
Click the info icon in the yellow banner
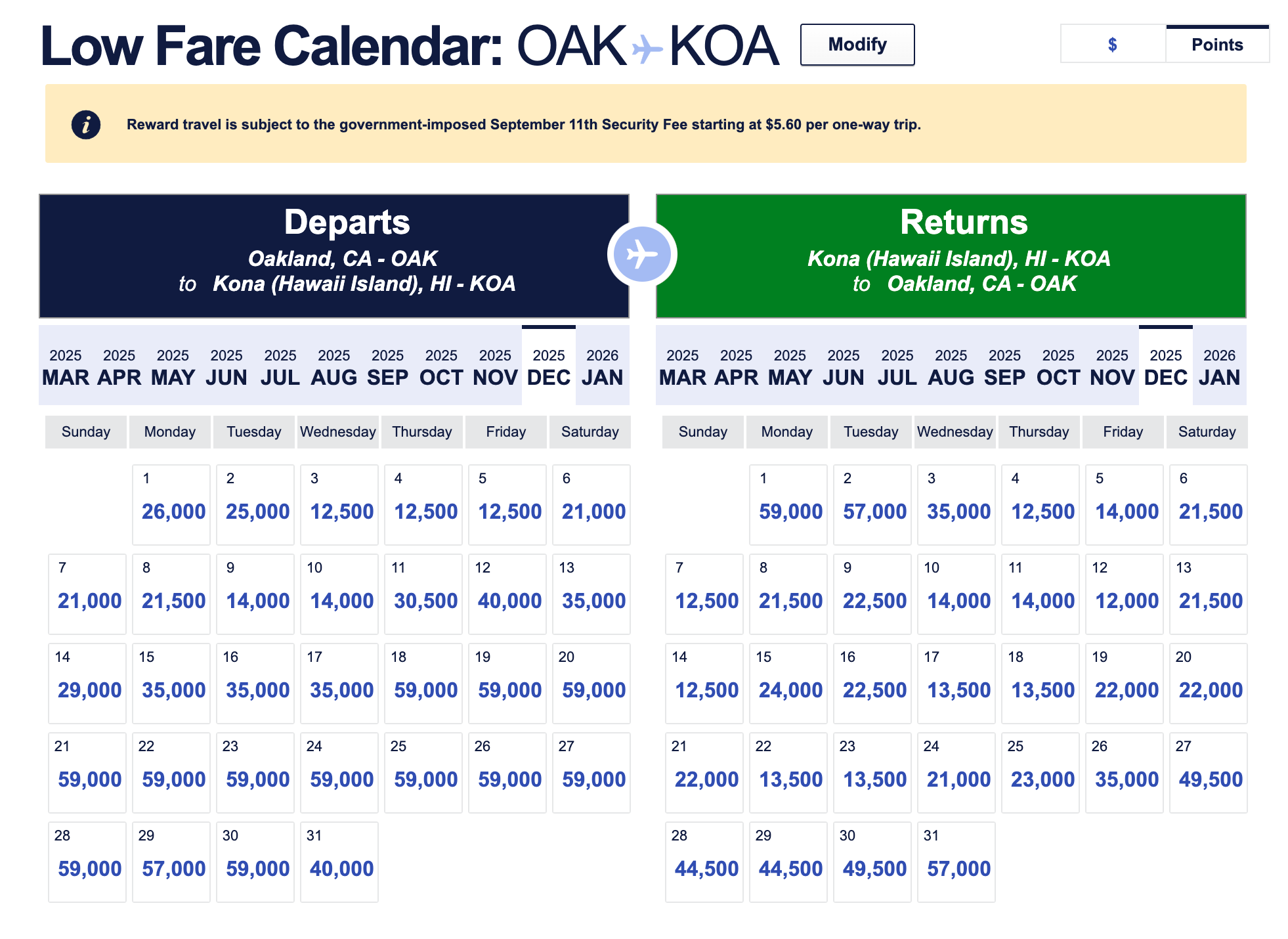tap(86, 123)
